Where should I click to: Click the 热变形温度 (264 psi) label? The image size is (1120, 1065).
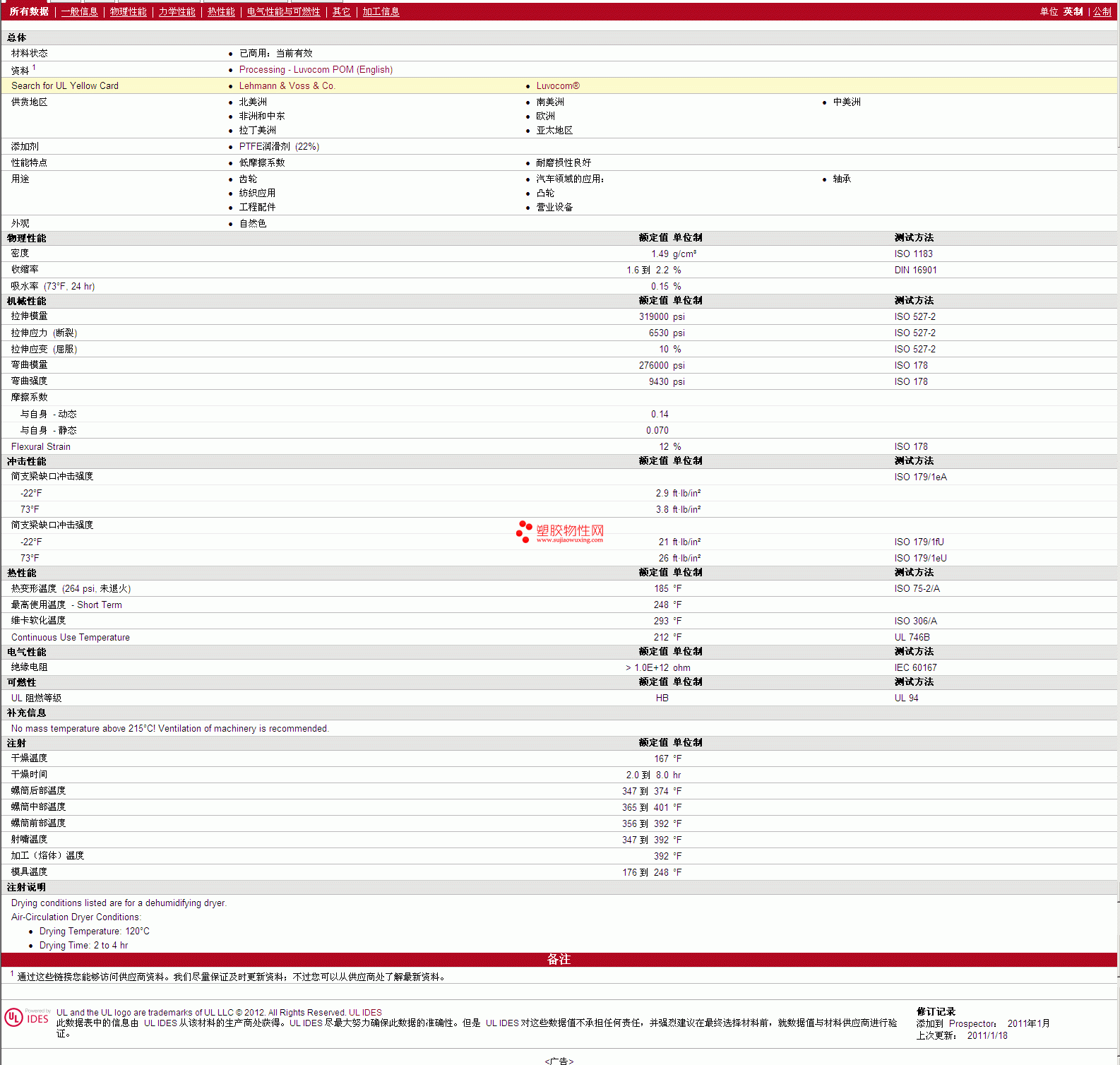click(71, 588)
